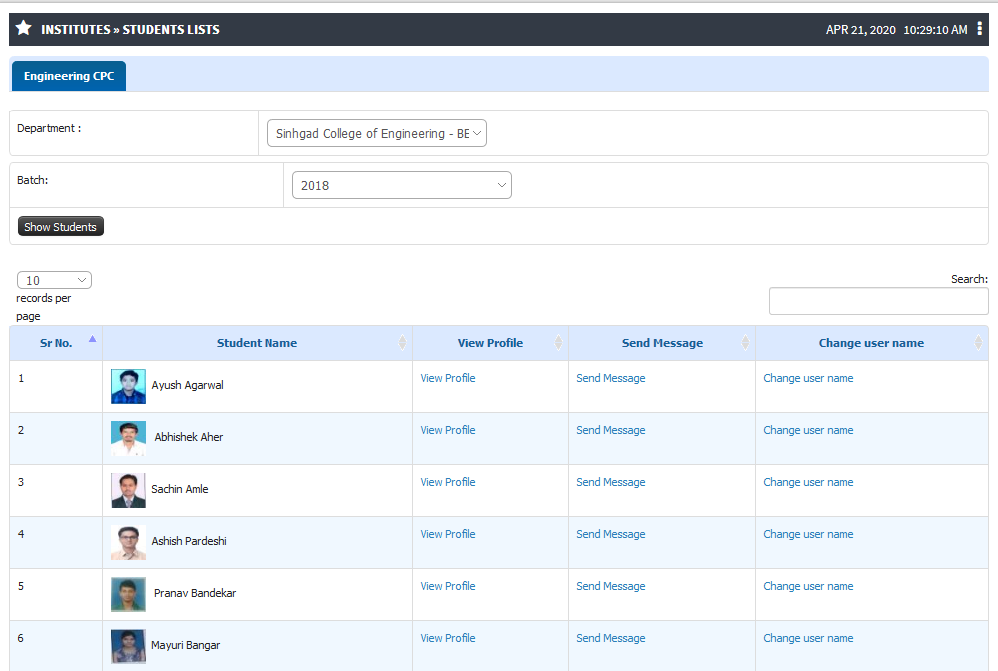998x671 pixels.
Task: Click the Batch label
Action: click(32, 180)
